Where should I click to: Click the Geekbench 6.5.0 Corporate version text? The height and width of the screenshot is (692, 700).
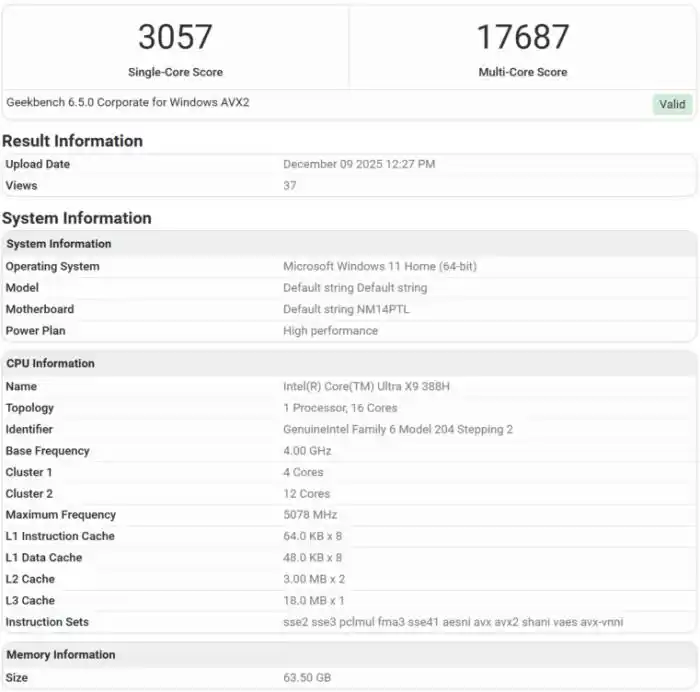pos(127,102)
